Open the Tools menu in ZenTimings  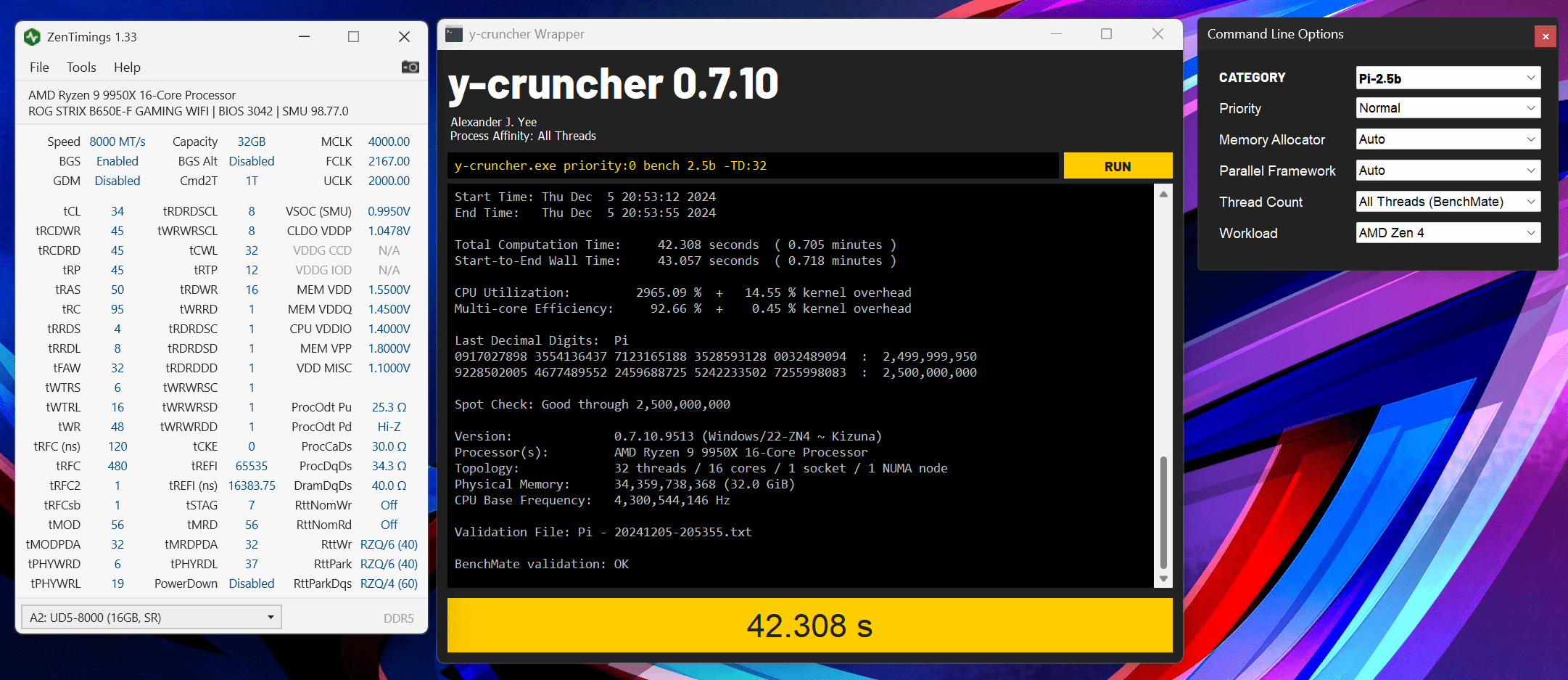81,67
